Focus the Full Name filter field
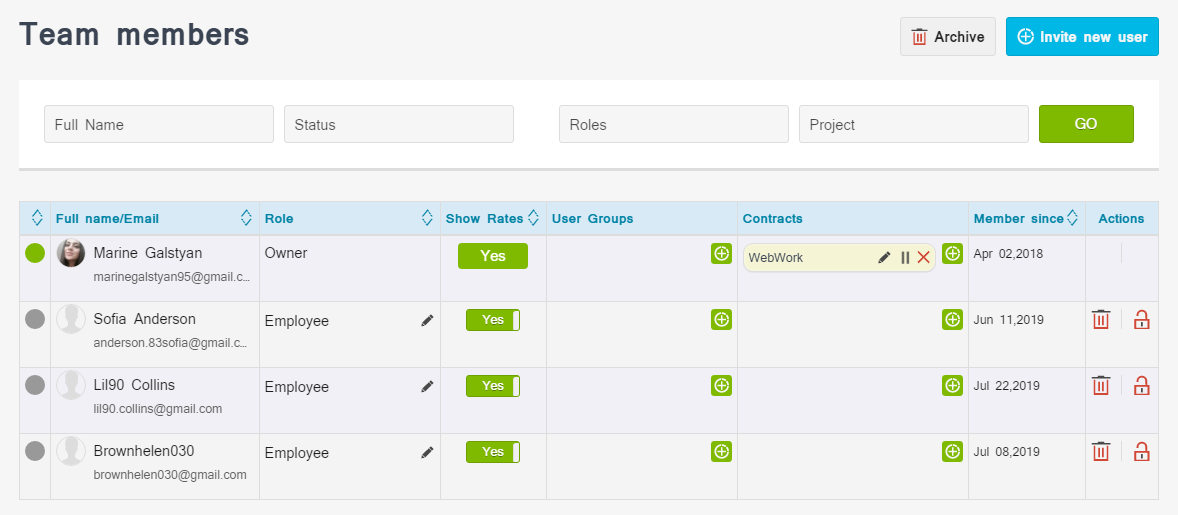Screen dimensions: 1178x515 (159, 124)
